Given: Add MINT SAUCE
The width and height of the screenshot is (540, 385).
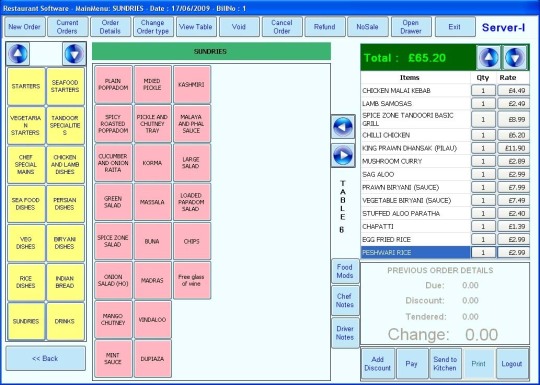Looking at the screenshot, I should [113, 359].
